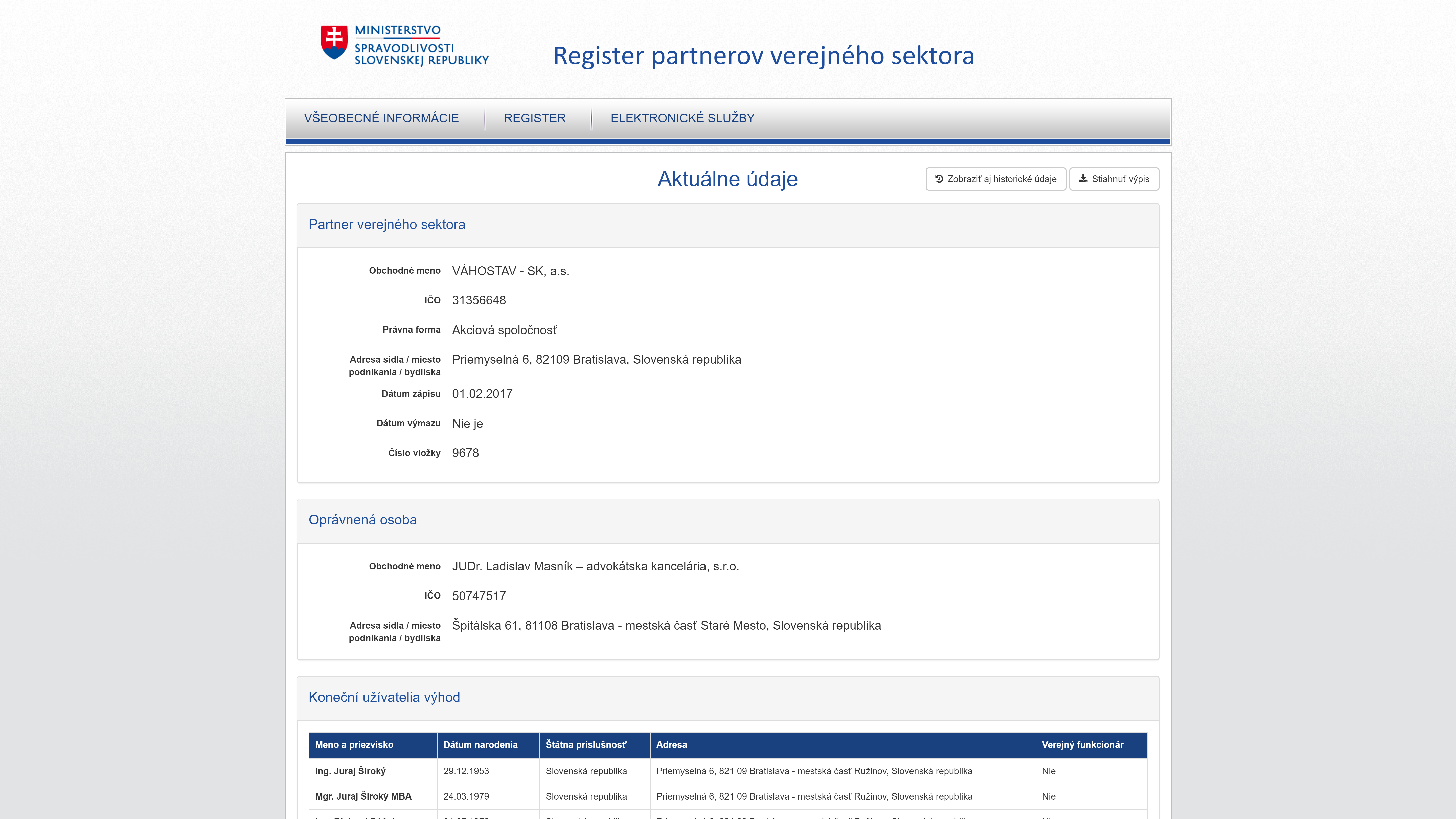This screenshot has height=819, width=1456.
Task: Click the Stiahnuť výpis button label
Action: (x=1120, y=179)
